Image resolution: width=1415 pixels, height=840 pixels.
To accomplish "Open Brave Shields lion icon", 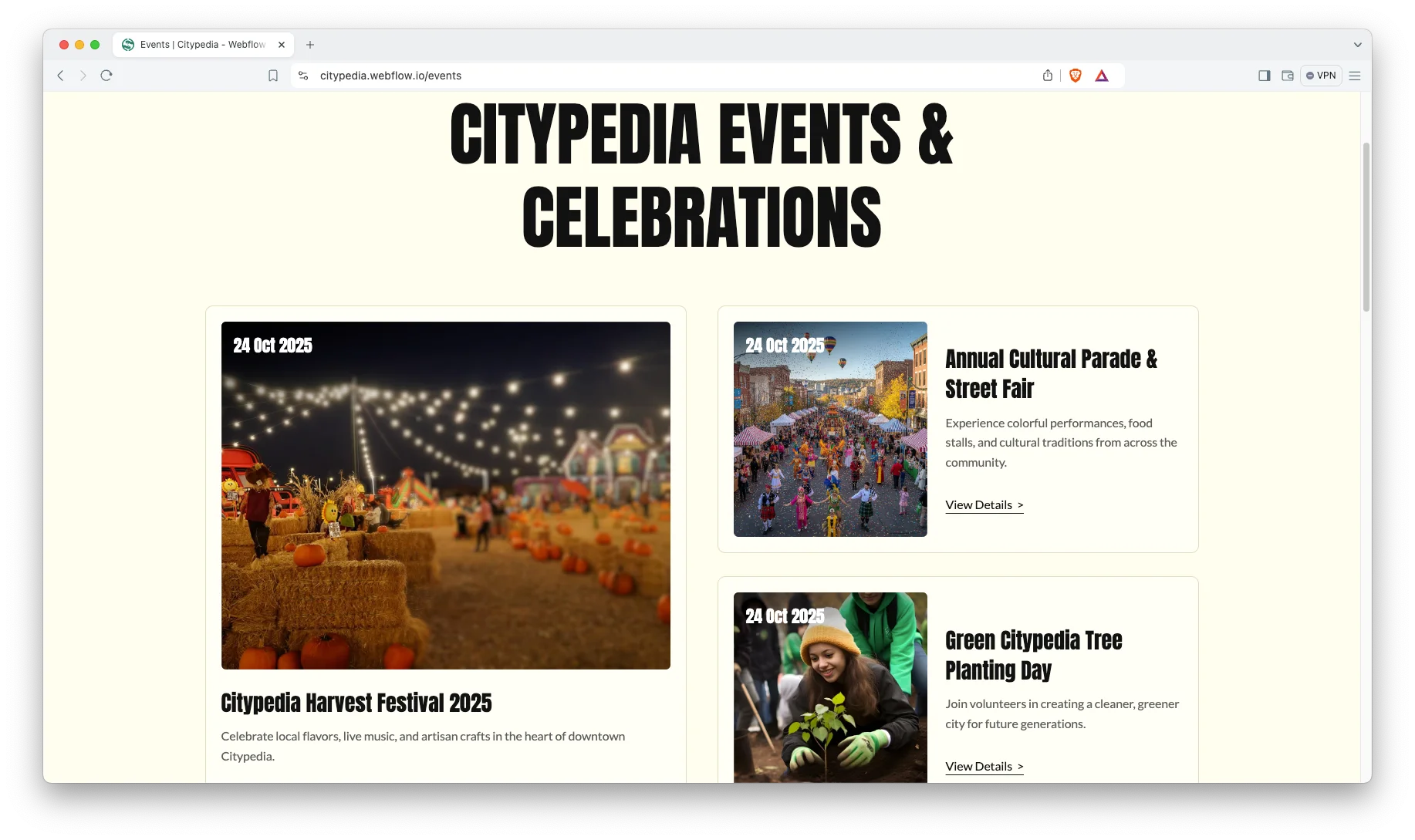I will click(1076, 76).
